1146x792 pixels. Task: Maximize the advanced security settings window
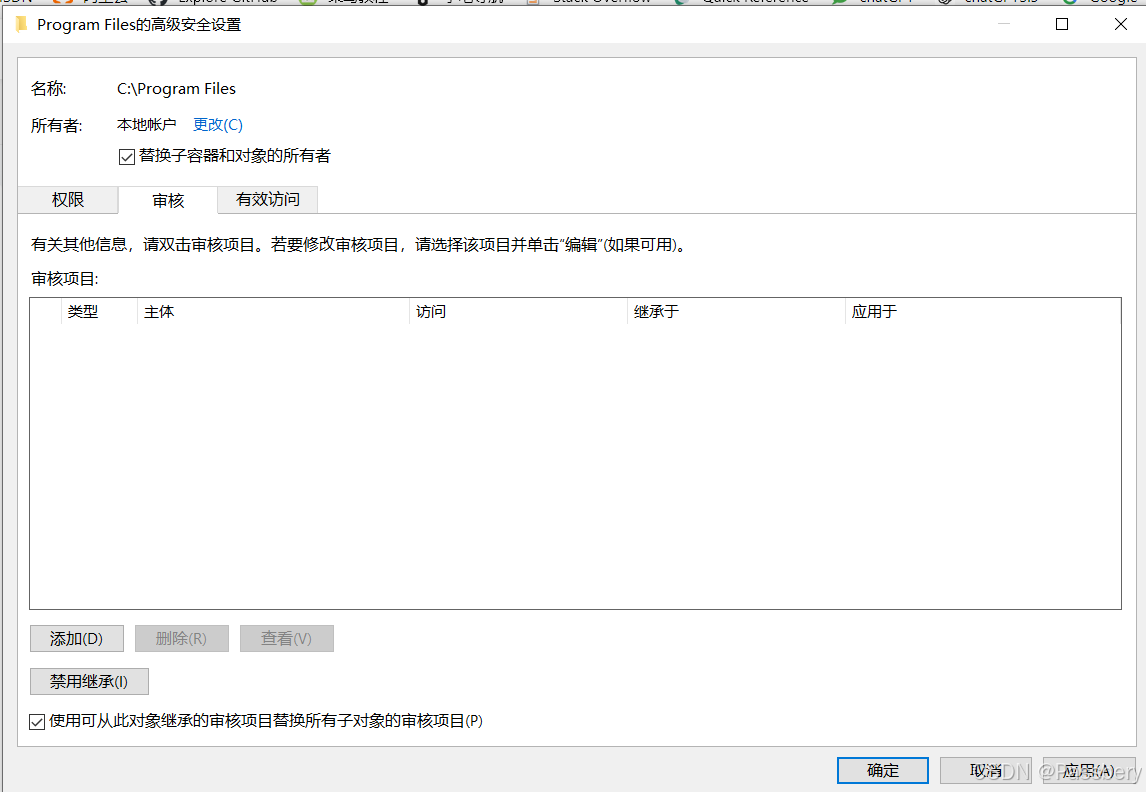1062,24
